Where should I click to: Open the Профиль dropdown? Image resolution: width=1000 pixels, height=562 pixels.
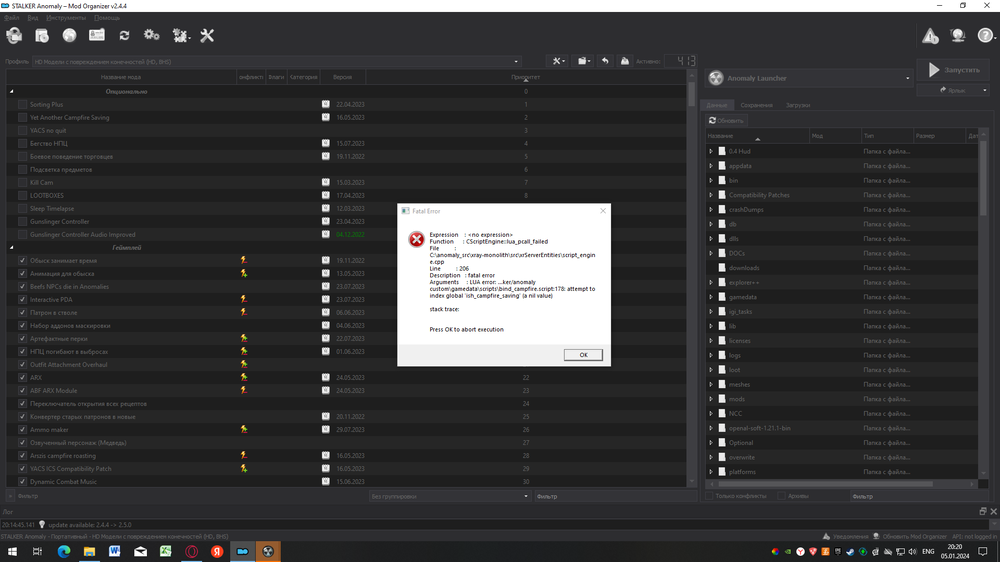(x=276, y=62)
